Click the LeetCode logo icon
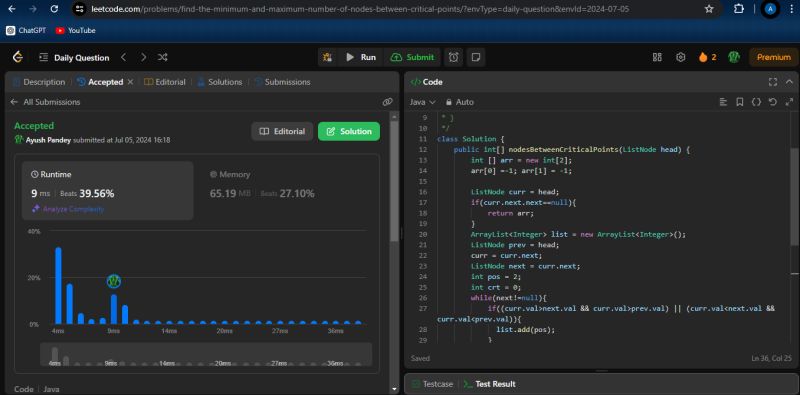This screenshot has width=800, height=395. 18,57
